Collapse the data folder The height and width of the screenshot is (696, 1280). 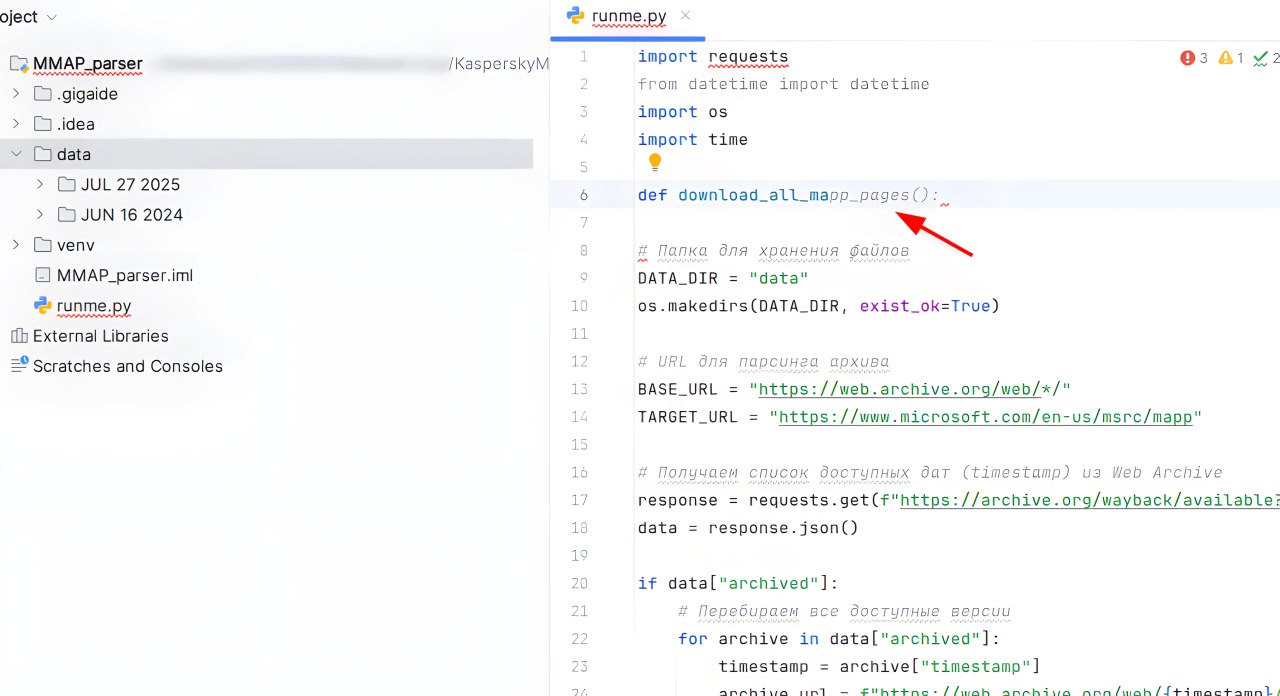16,154
